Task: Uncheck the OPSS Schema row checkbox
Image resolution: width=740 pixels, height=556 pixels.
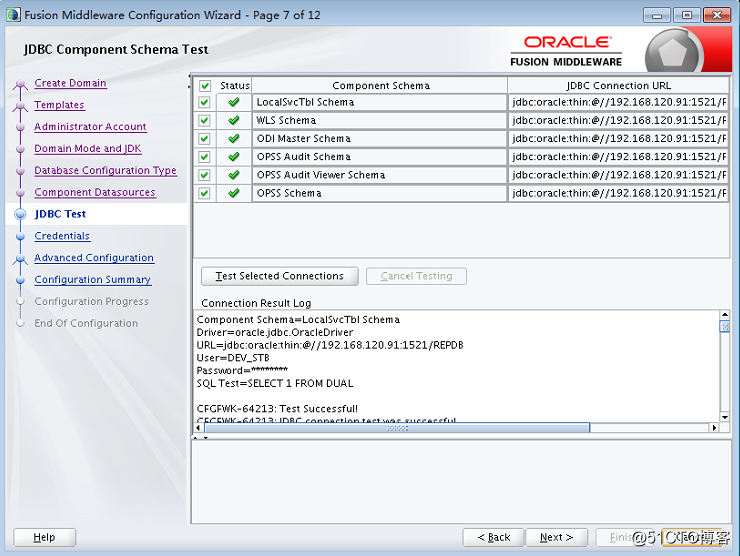Action: (204, 193)
